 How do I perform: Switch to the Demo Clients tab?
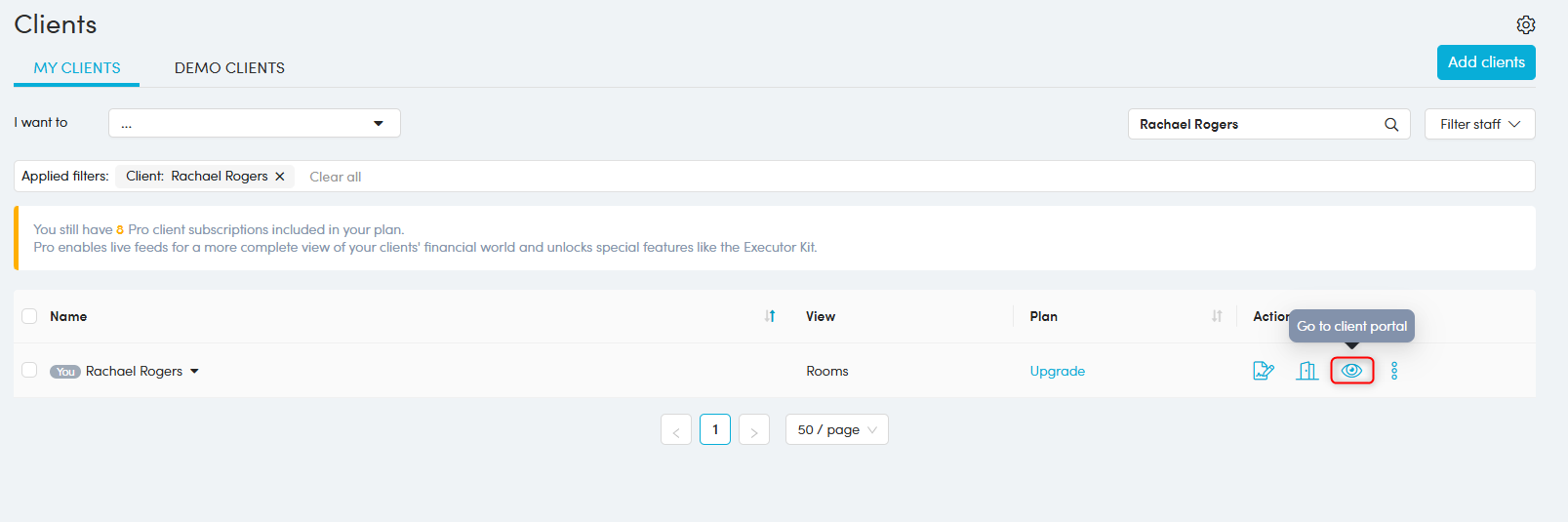[229, 67]
